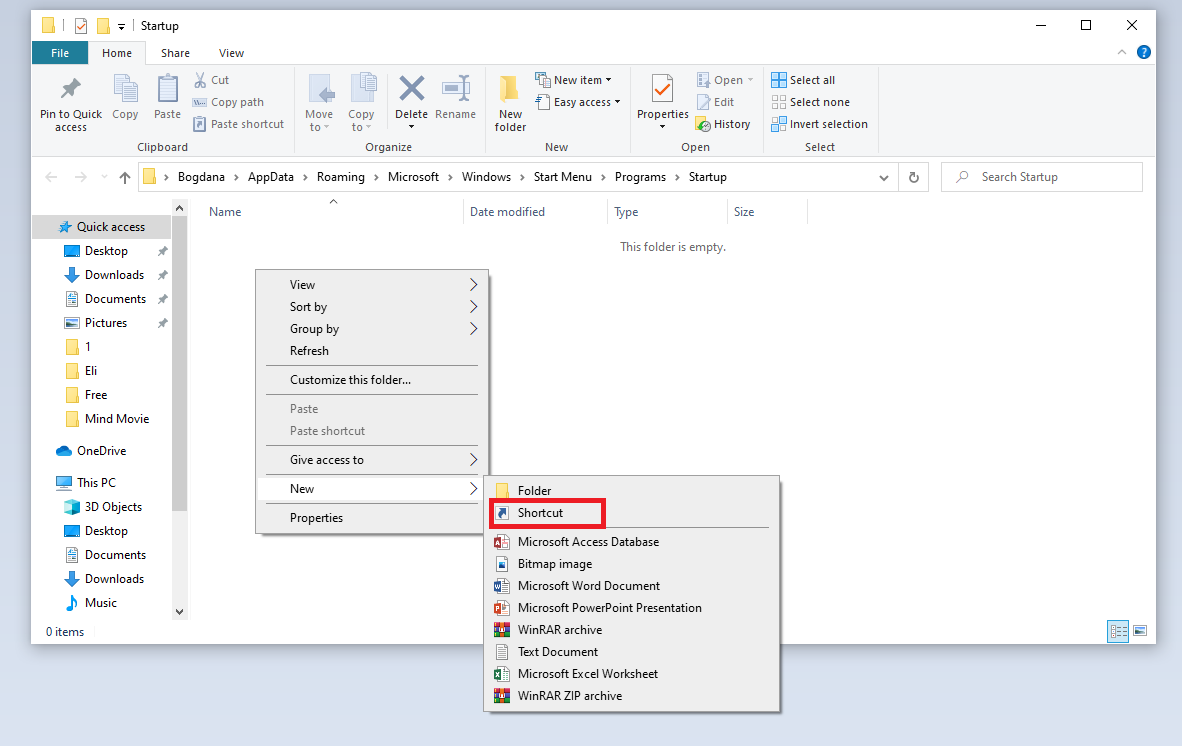
Task: Click inside the Search Startup box
Action: pyautogui.click(x=1040, y=176)
